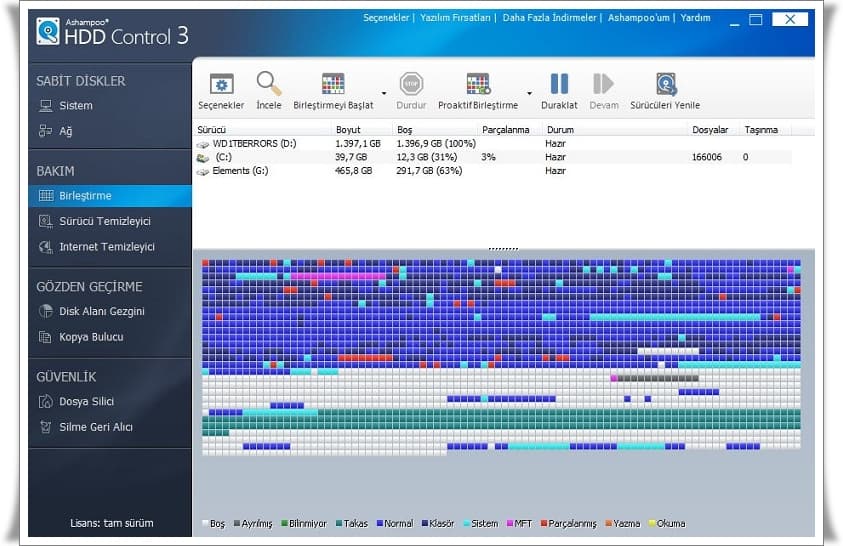Open Internet Temizleyici
The image size is (843, 546).
[x=97, y=247]
